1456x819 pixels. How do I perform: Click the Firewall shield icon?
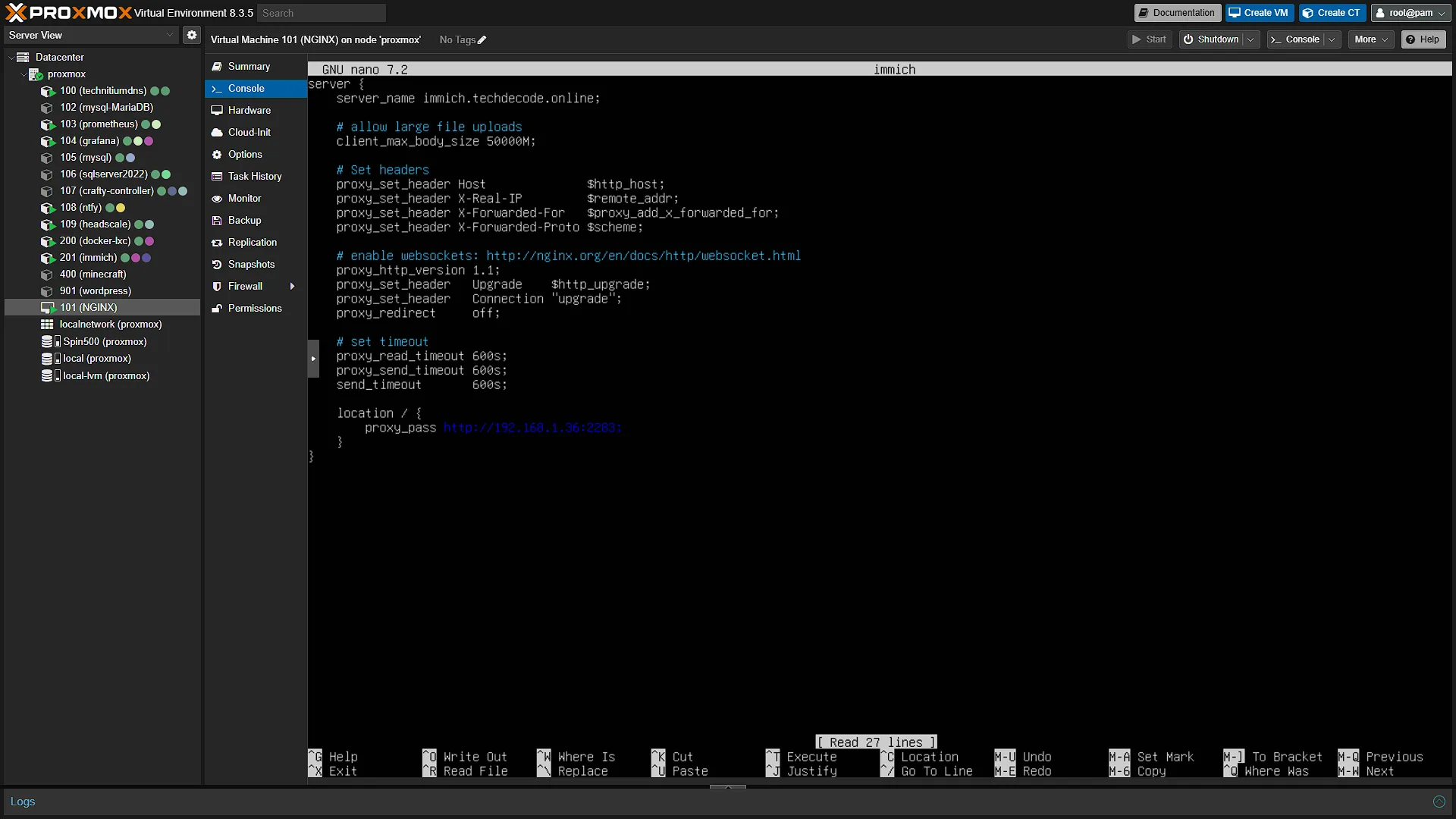coord(217,287)
